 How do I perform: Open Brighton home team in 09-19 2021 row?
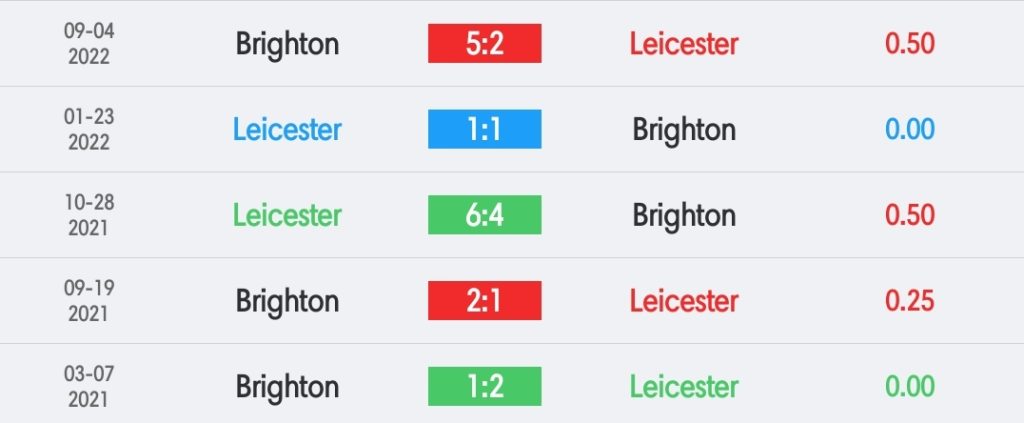(287, 302)
